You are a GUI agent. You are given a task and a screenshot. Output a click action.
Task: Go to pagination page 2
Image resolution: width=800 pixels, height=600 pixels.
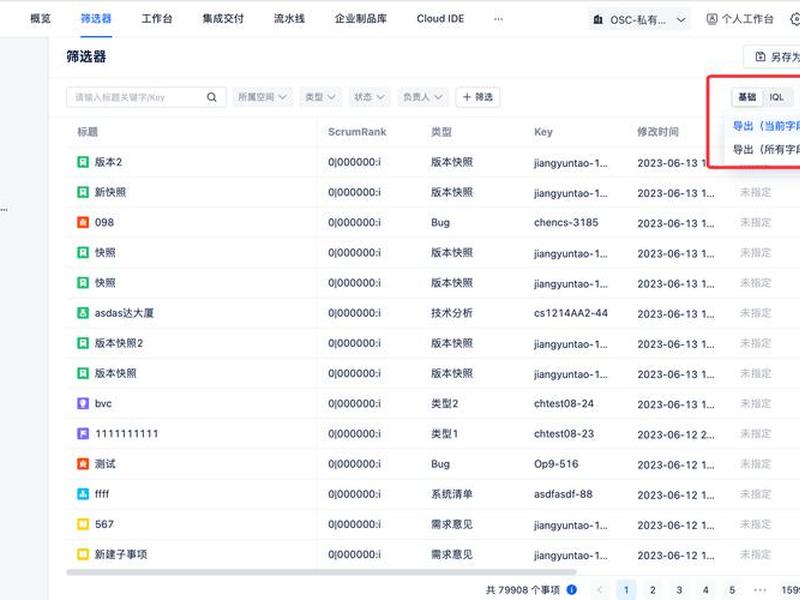click(653, 590)
